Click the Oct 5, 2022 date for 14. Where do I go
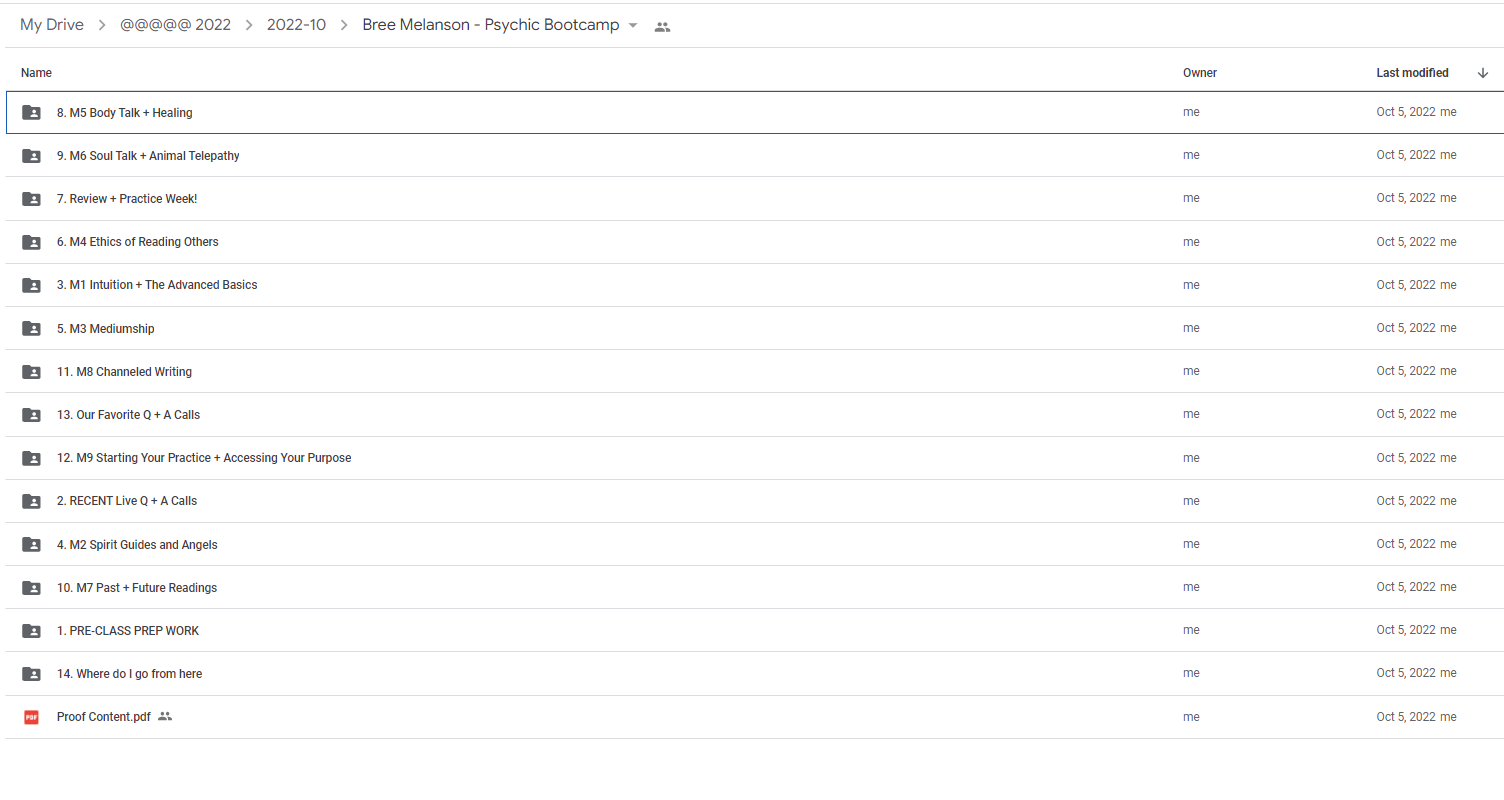This screenshot has width=1504, height=800. coord(1406,673)
